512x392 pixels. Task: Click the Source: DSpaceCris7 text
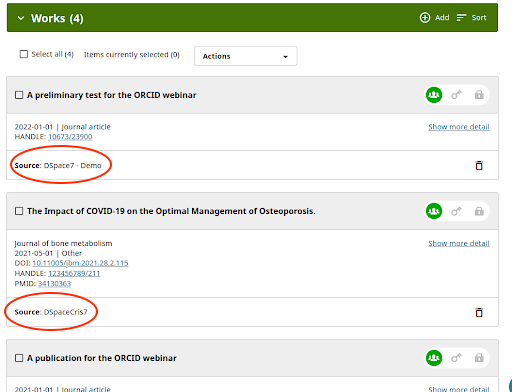tap(51, 312)
